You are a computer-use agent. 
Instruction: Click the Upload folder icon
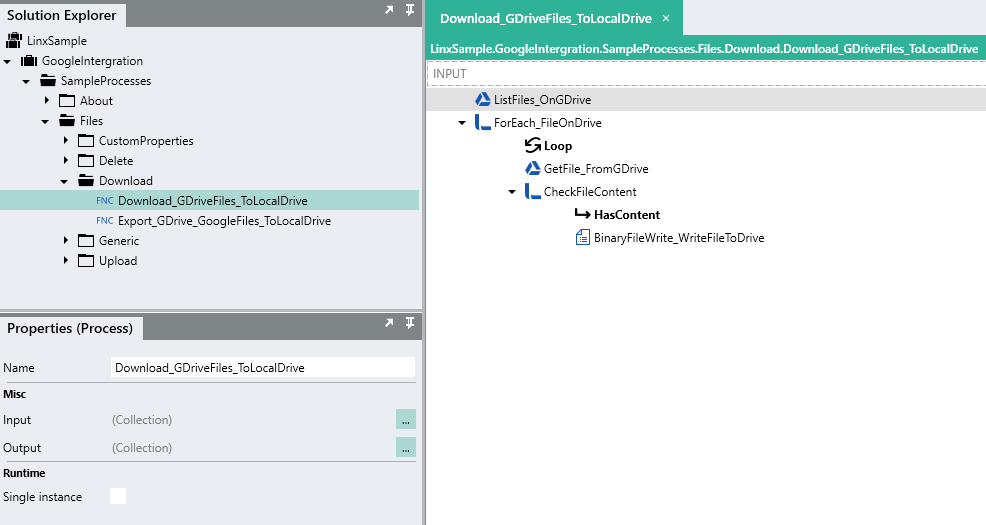point(86,261)
